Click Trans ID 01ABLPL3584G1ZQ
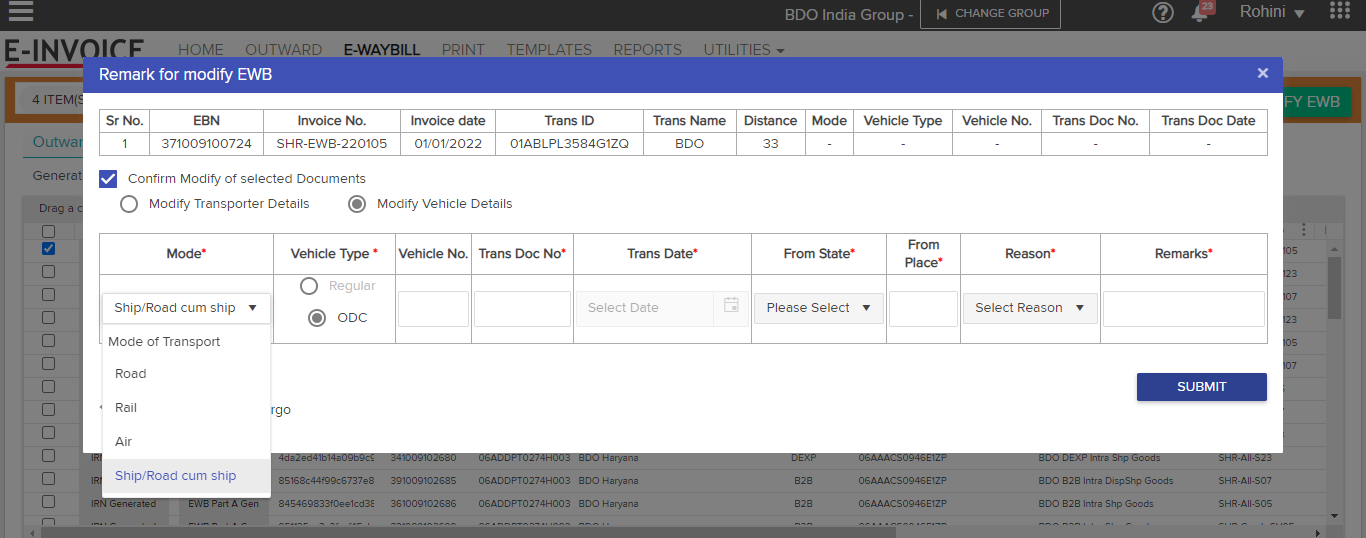The image size is (1366, 538). (x=569, y=144)
